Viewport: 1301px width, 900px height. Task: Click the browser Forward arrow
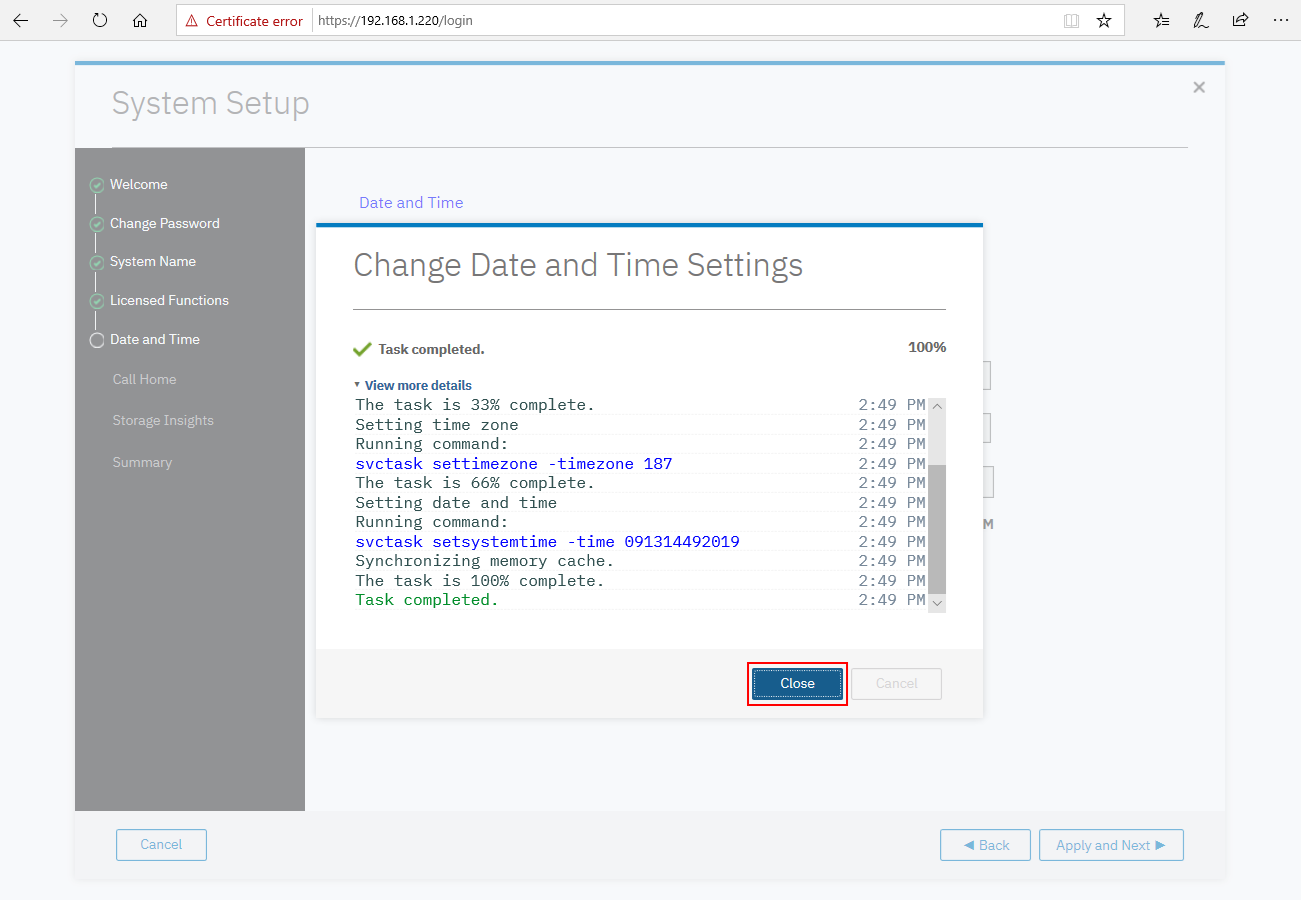(60, 20)
